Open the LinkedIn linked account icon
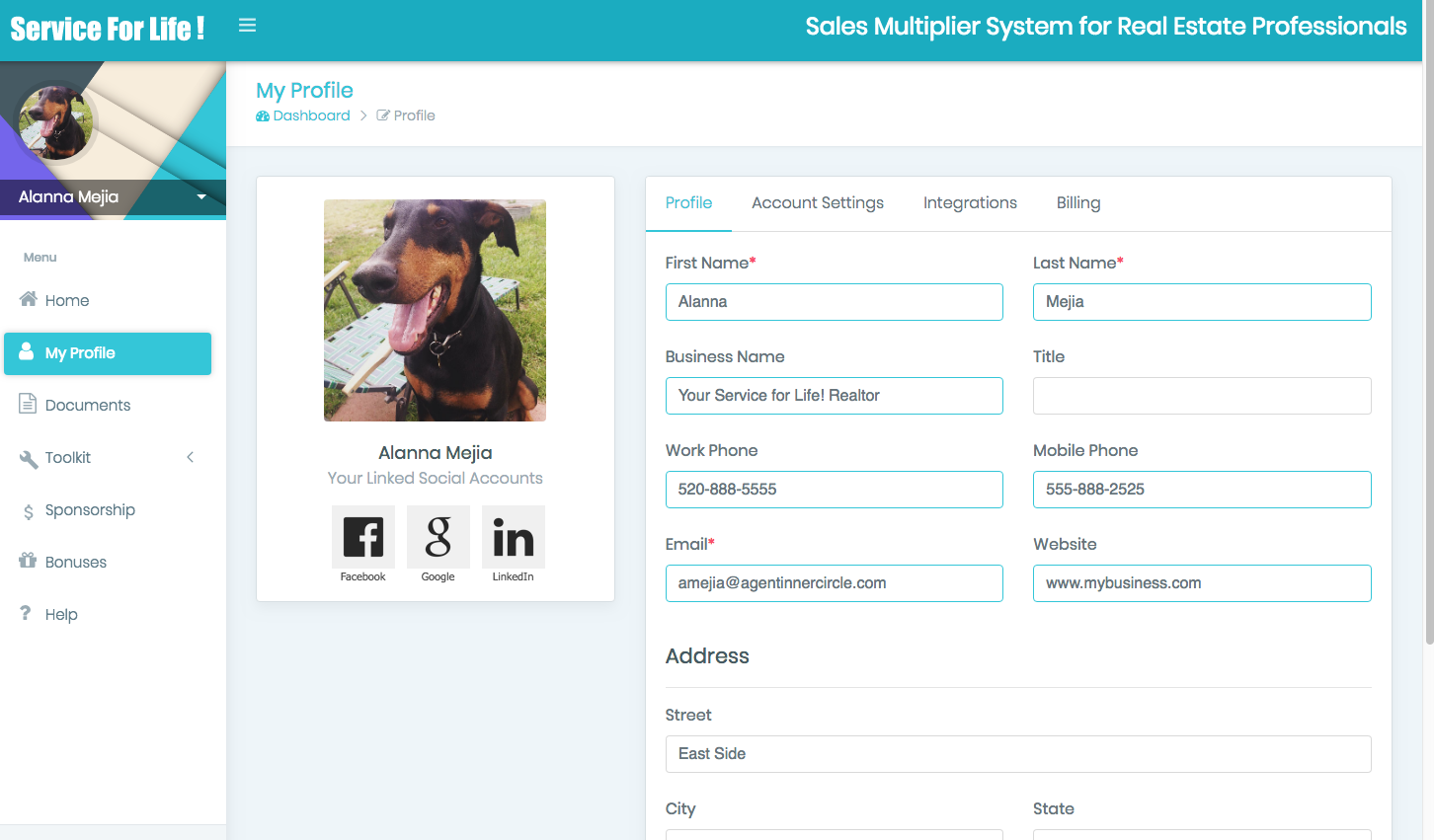This screenshot has height=840, width=1434. click(x=513, y=537)
